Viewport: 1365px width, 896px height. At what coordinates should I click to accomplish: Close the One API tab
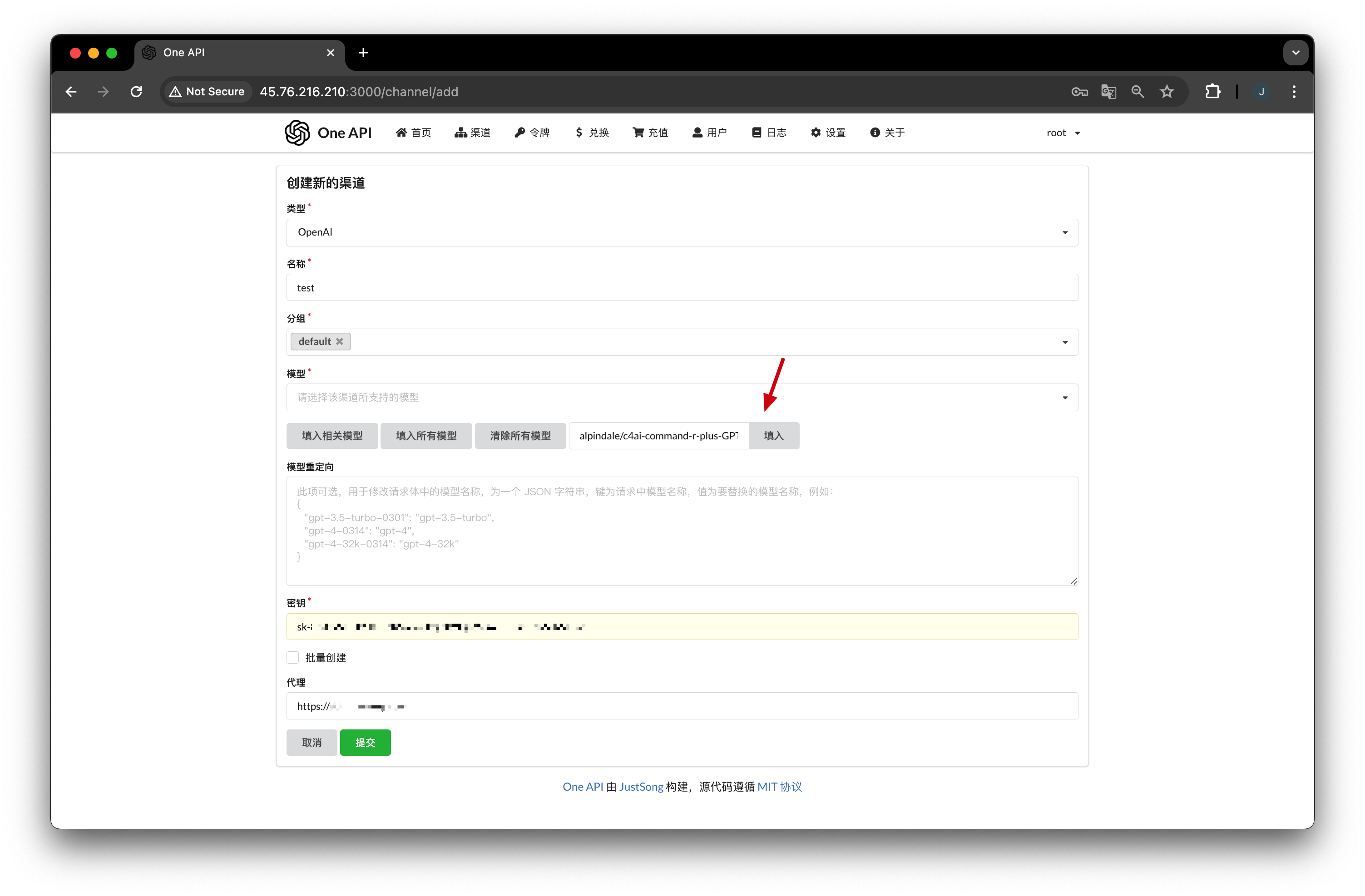(331, 53)
